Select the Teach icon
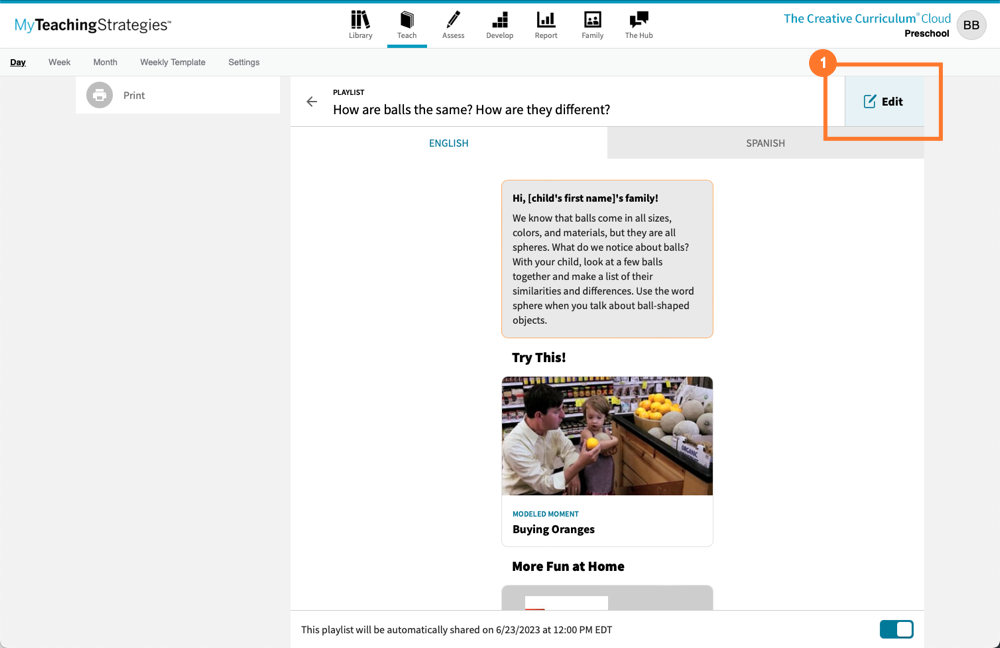Viewport: 1000px width, 648px height. (x=406, y=25)
